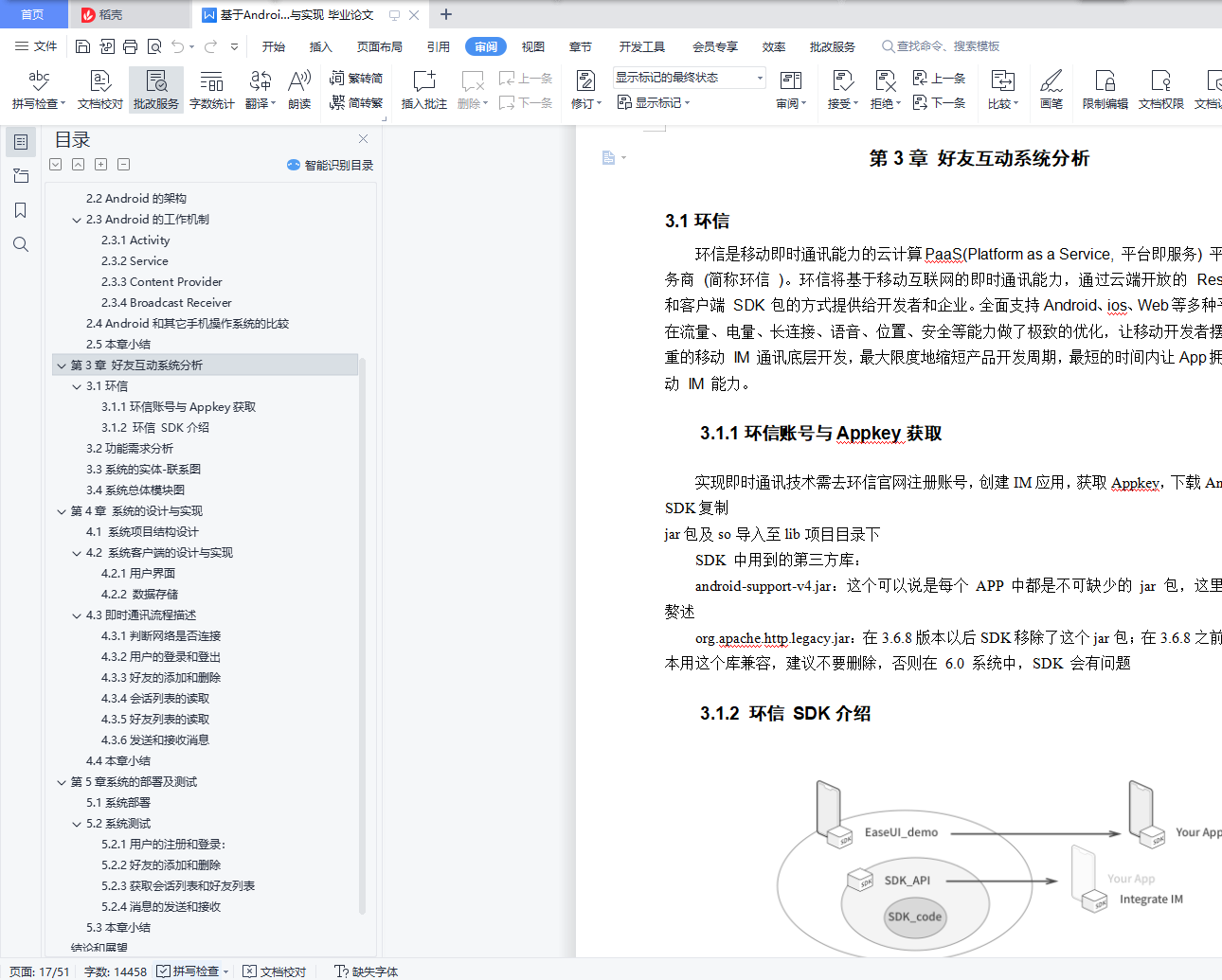Jump to 3.2 功能需求分析 in outline
1222x980 pixels.
[130, 449]
